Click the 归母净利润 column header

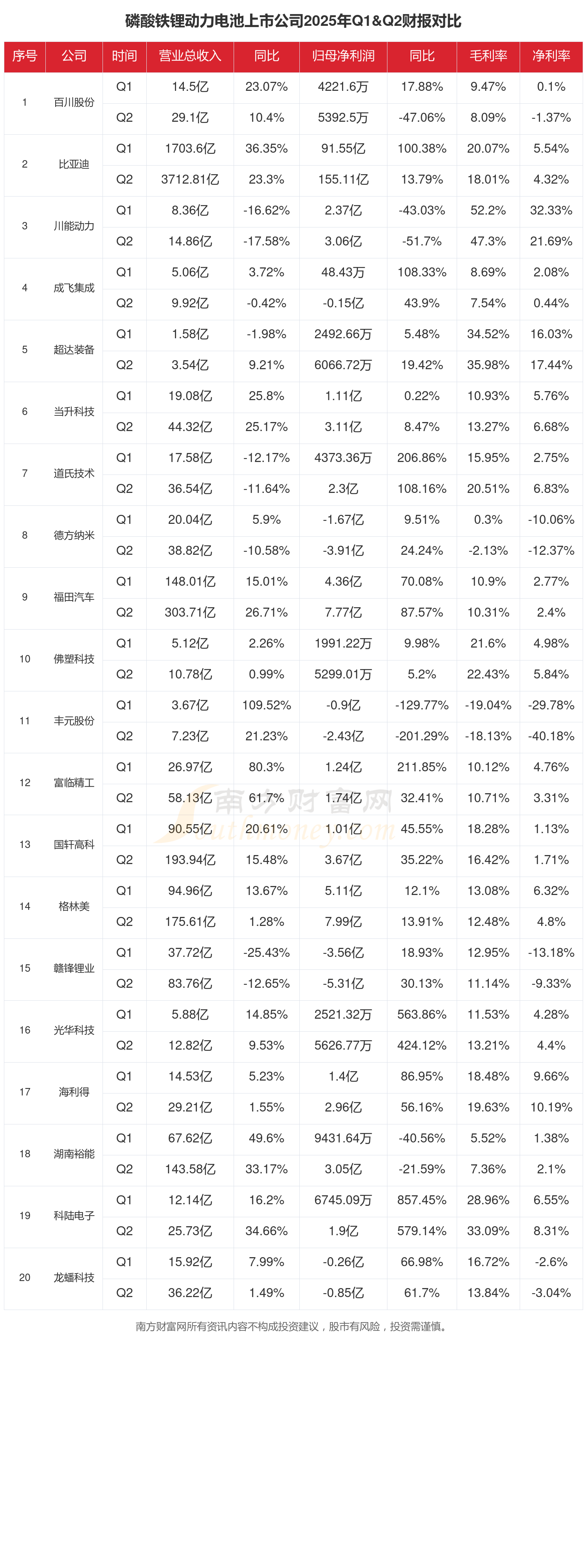(x=343, y=56)
